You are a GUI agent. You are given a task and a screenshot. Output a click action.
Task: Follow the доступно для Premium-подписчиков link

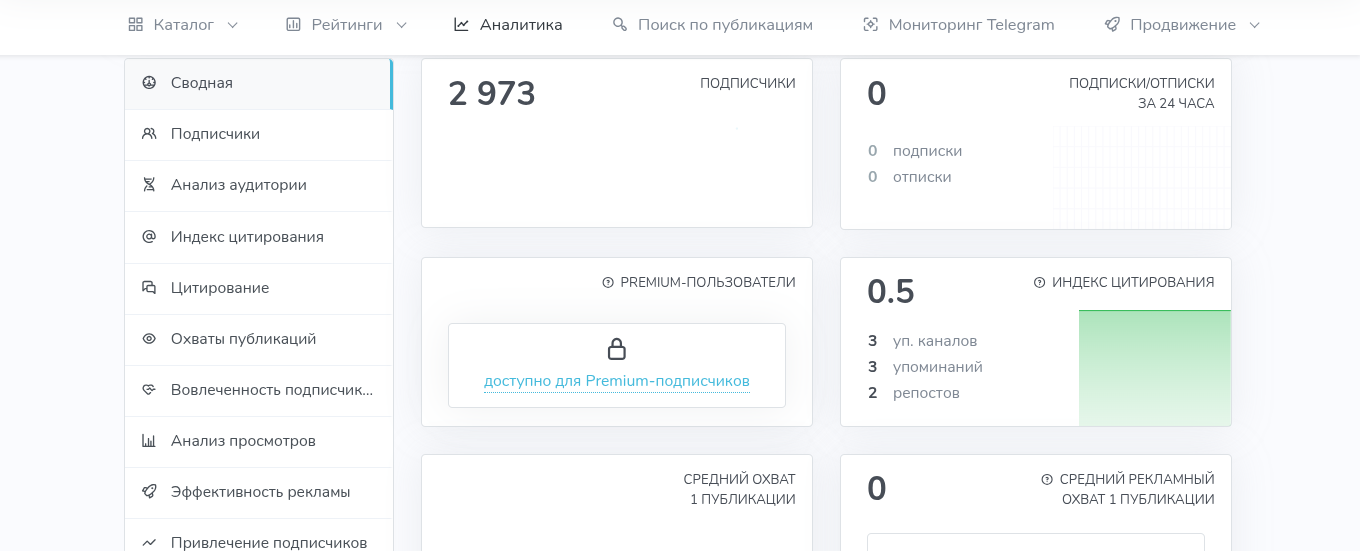(x=617, y=381)
